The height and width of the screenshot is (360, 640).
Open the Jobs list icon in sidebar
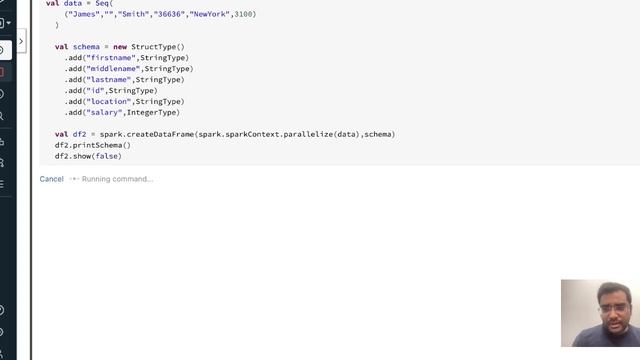tap(3, 184)
